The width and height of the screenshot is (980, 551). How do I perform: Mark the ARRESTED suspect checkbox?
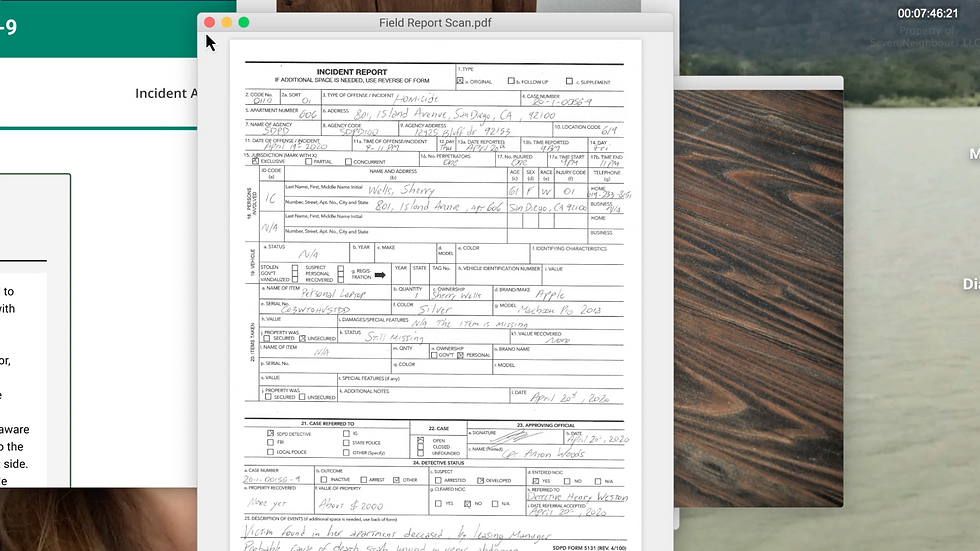point(438,480)
